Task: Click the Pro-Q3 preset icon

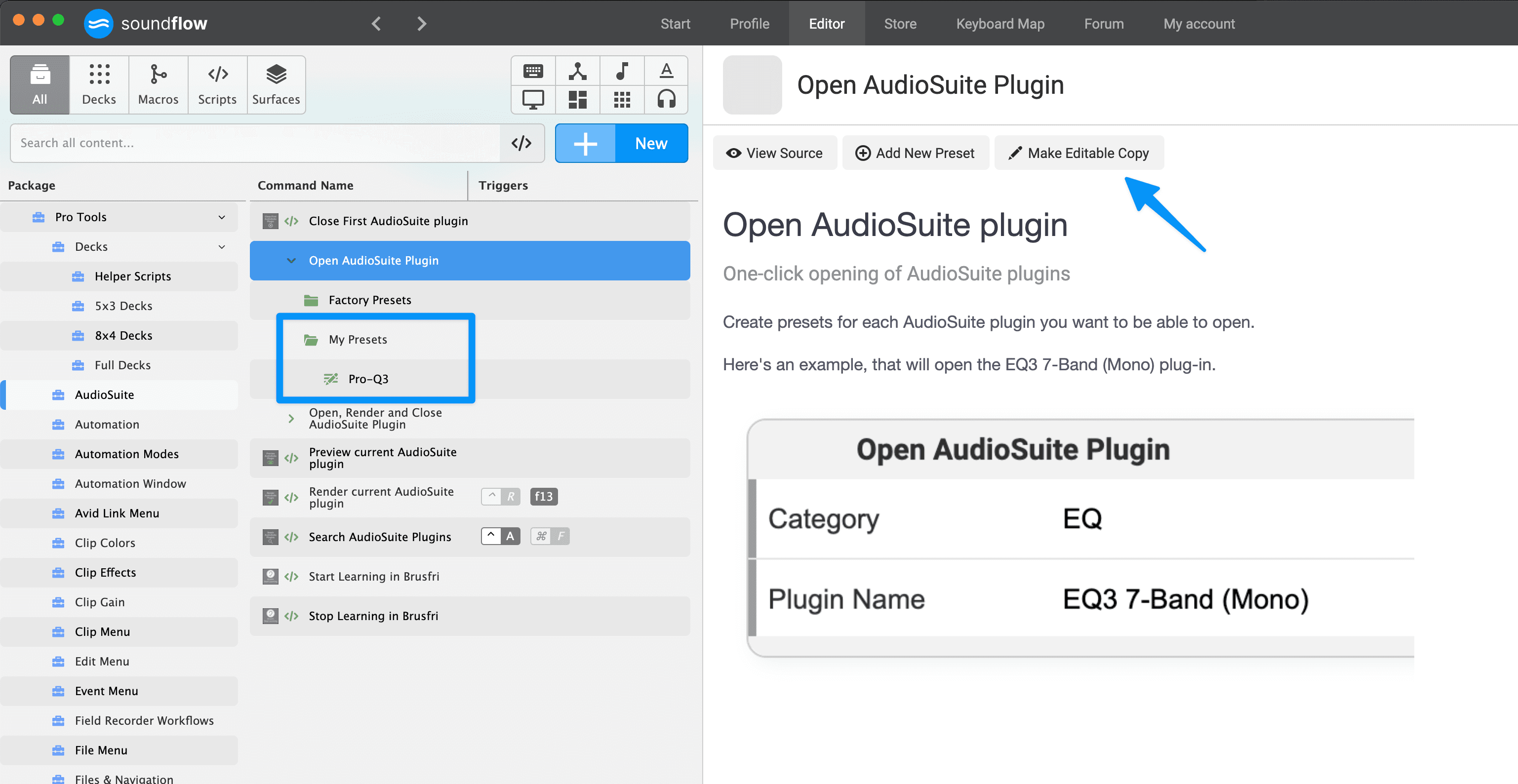Action: pos(330,379)
